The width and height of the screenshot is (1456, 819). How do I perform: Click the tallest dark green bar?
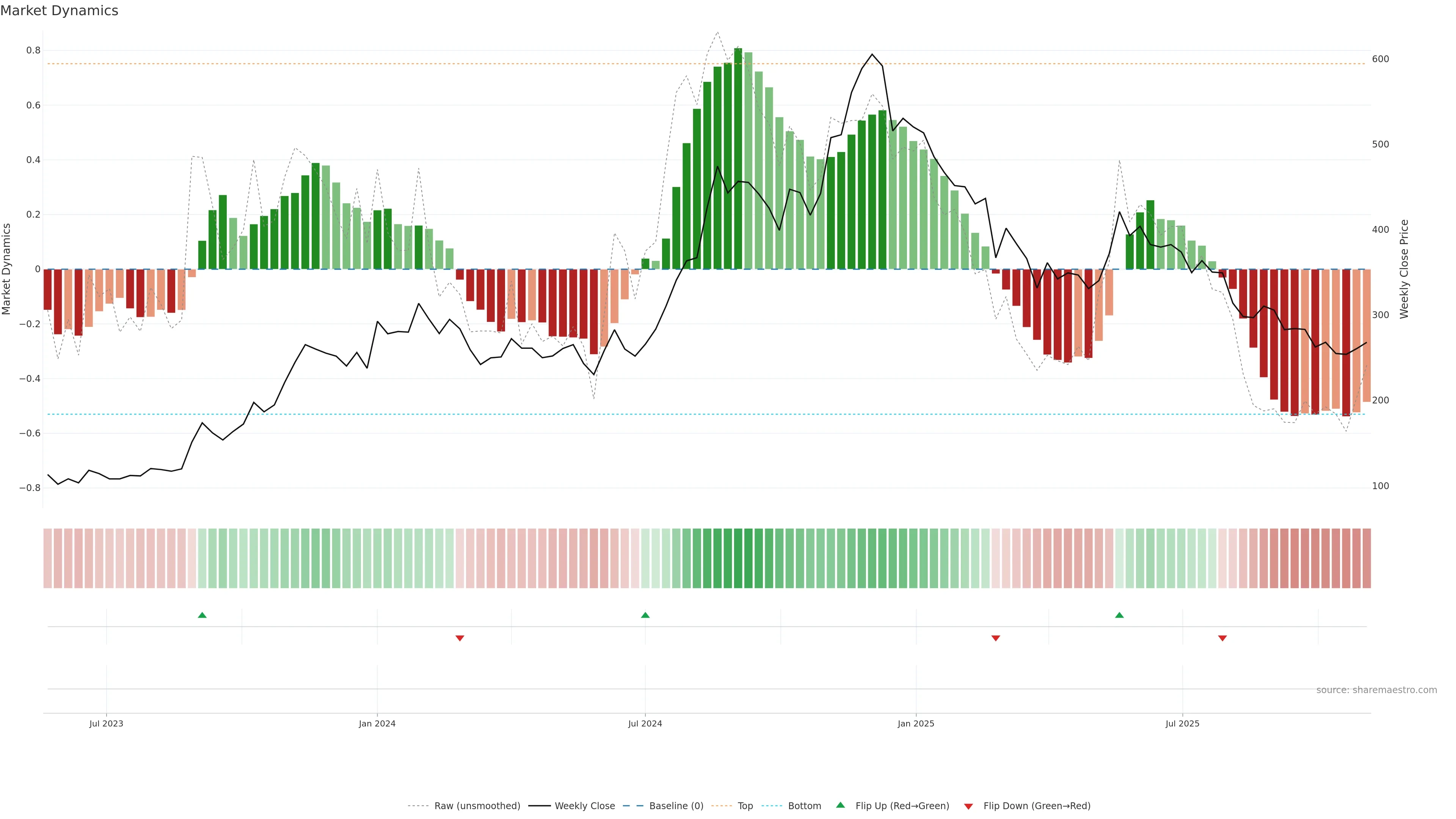[737, 158]
